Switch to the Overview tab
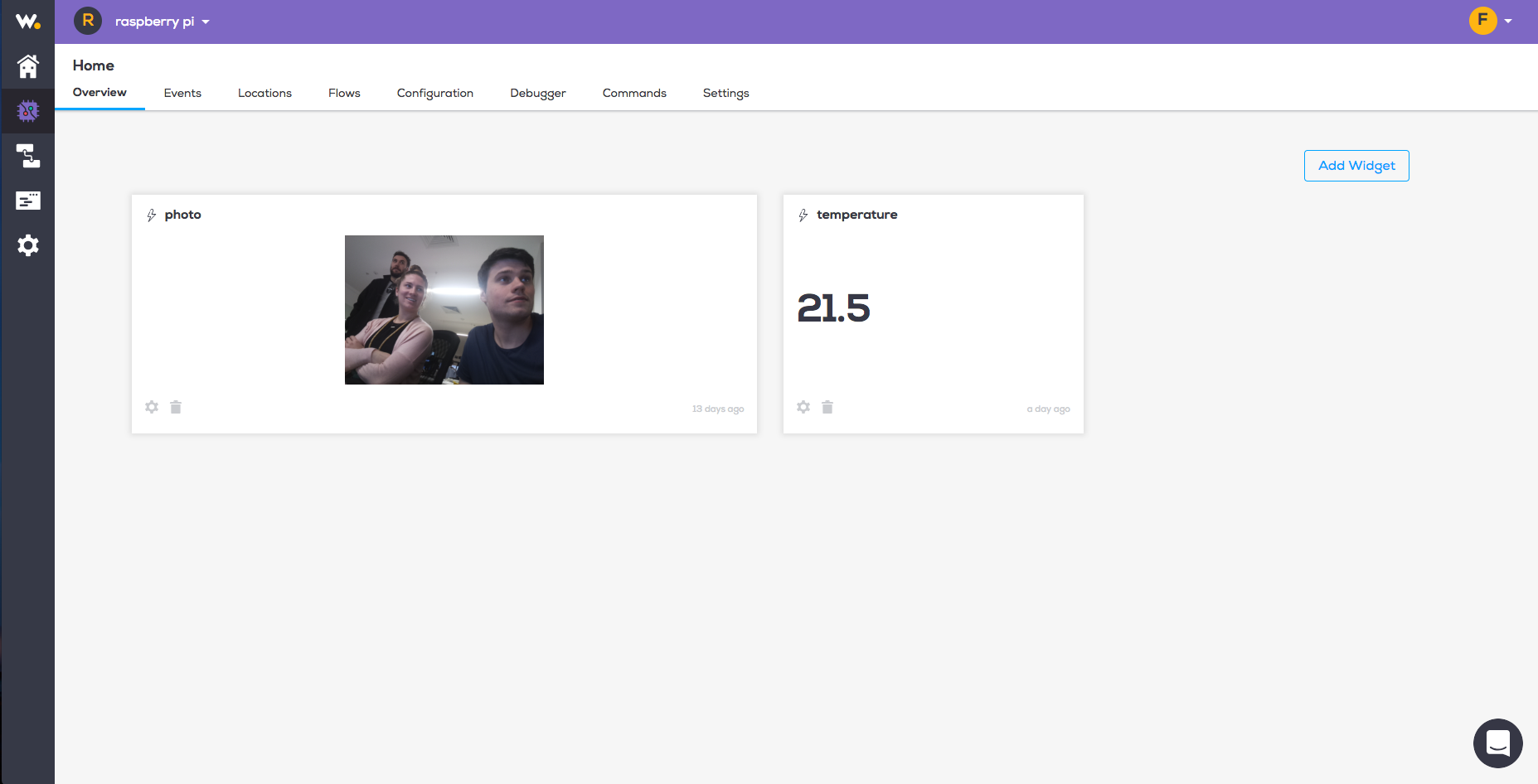Screen dimensions: 1538x784 (99, 93)
